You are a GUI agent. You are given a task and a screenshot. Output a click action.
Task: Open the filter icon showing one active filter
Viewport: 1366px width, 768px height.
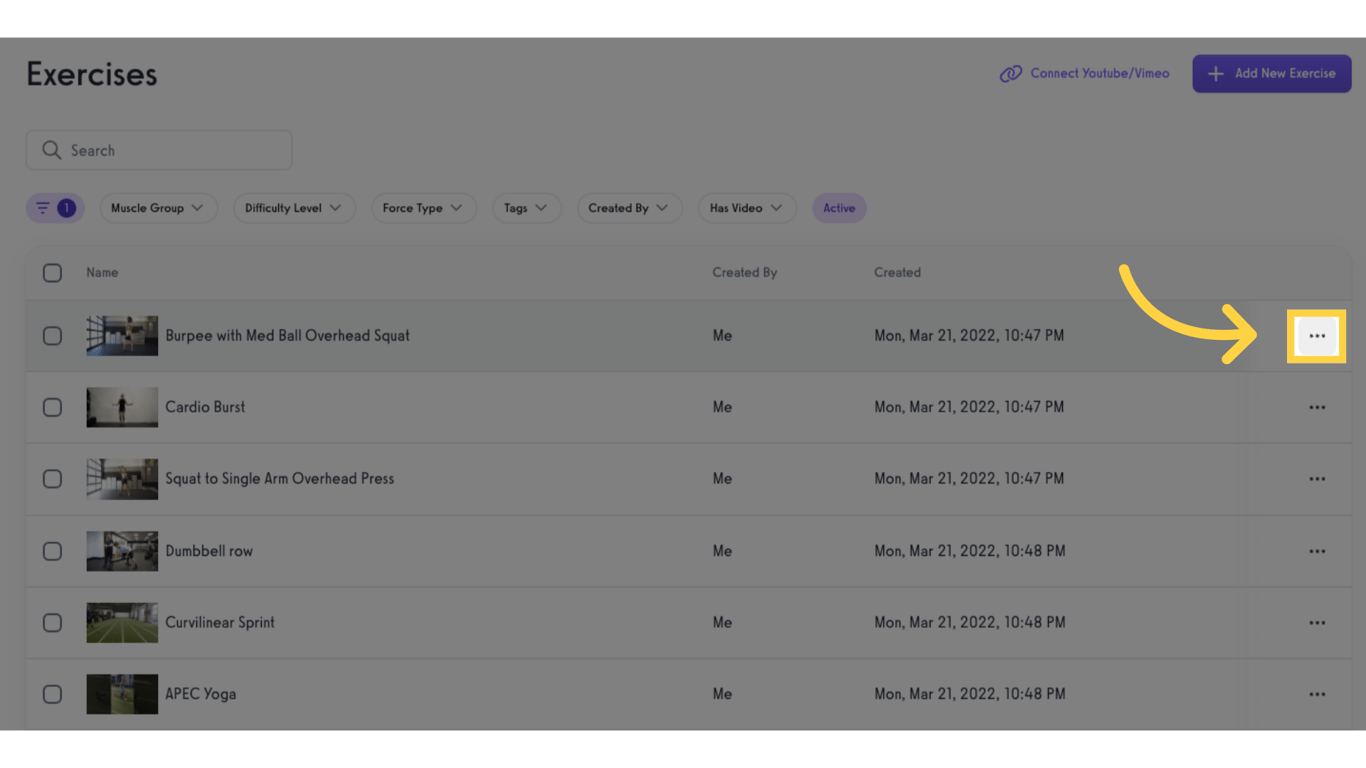[x=55, y=208]
